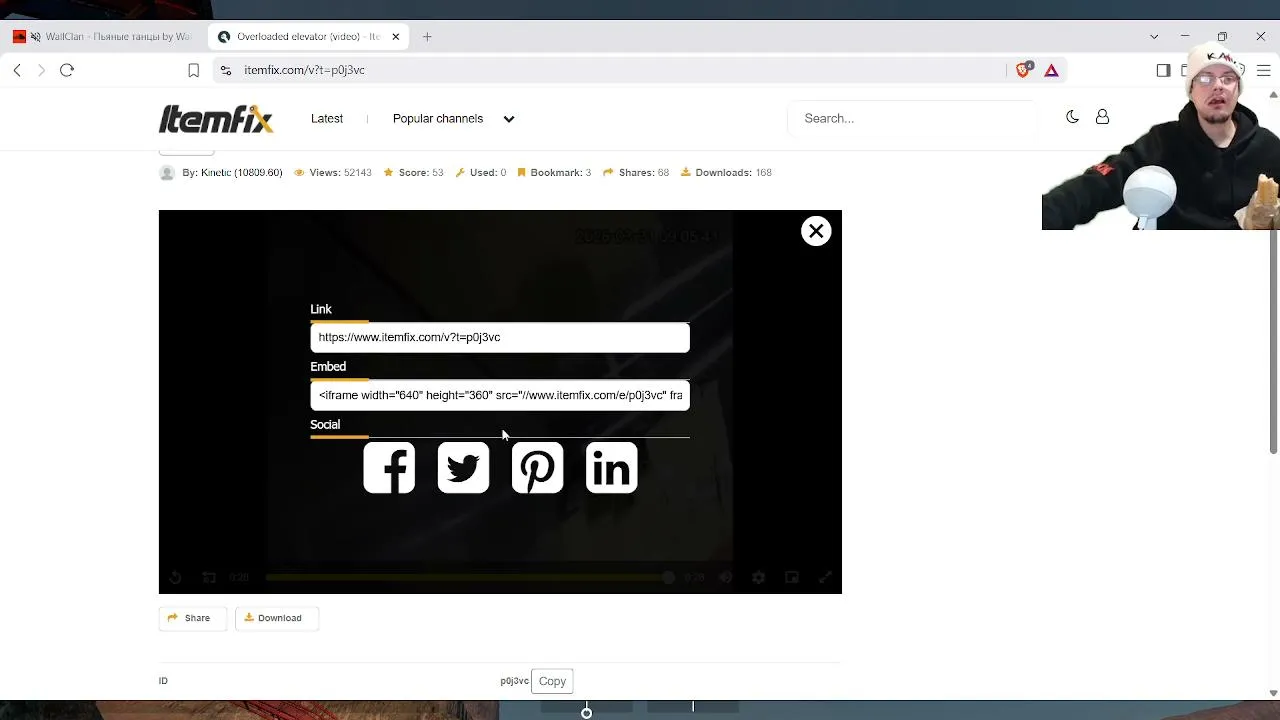Viewport: 1280px width, 720px height.
Task: Click the Used: 0 stat
Action: pyautogui.click(x=481, y=172)
